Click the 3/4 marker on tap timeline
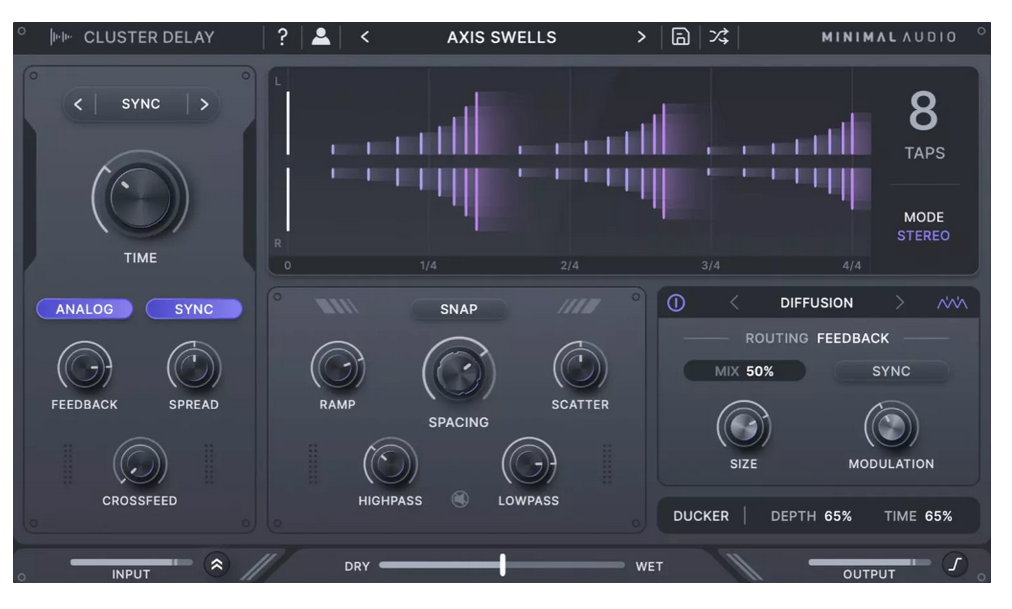This screenshot has height=609, width=1012. 711,265
